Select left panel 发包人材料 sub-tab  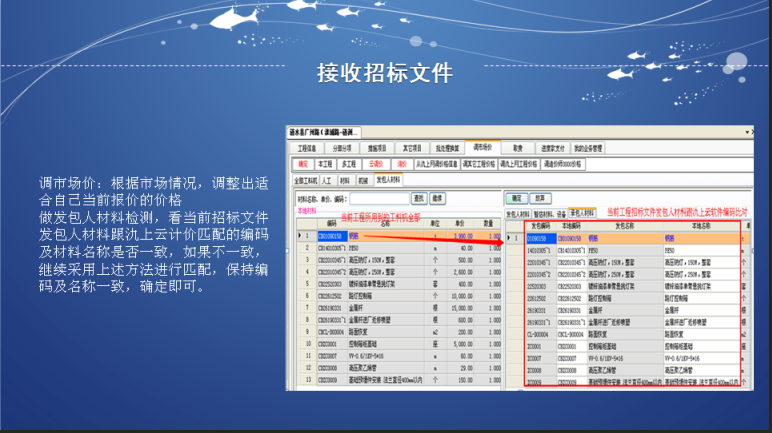click(388, 180)
